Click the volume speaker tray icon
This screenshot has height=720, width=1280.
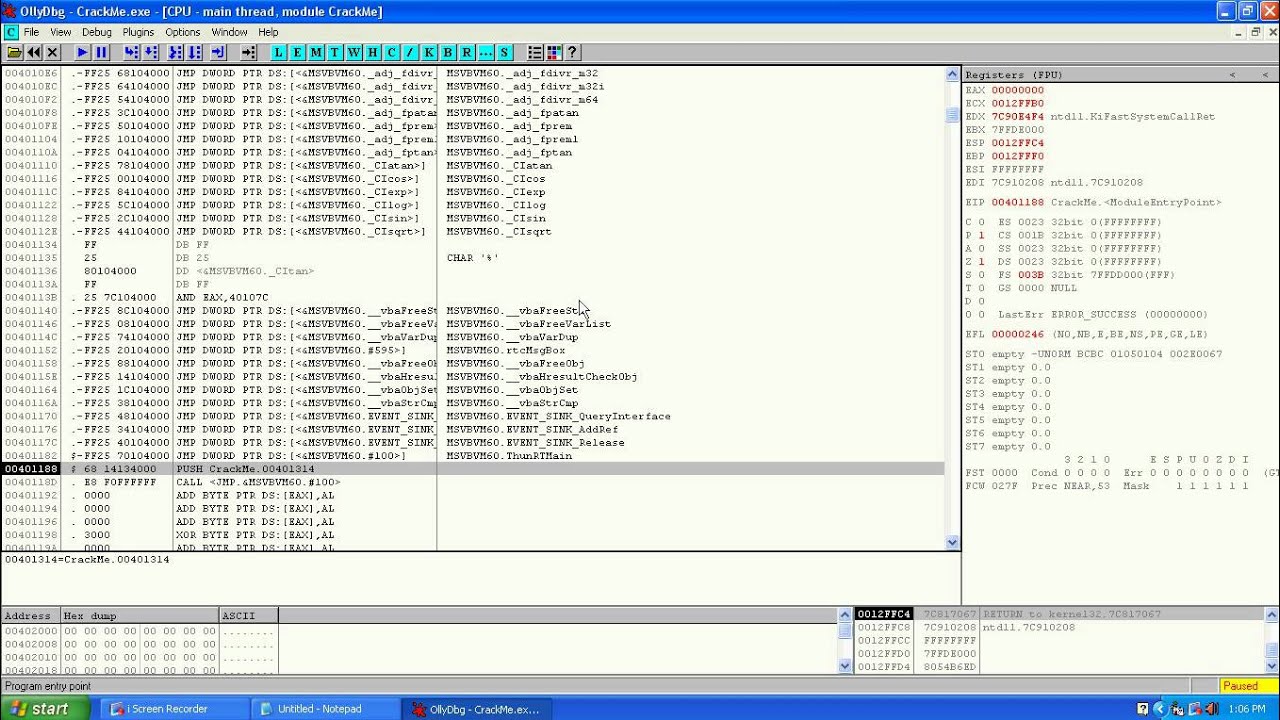coord(1212,709)
